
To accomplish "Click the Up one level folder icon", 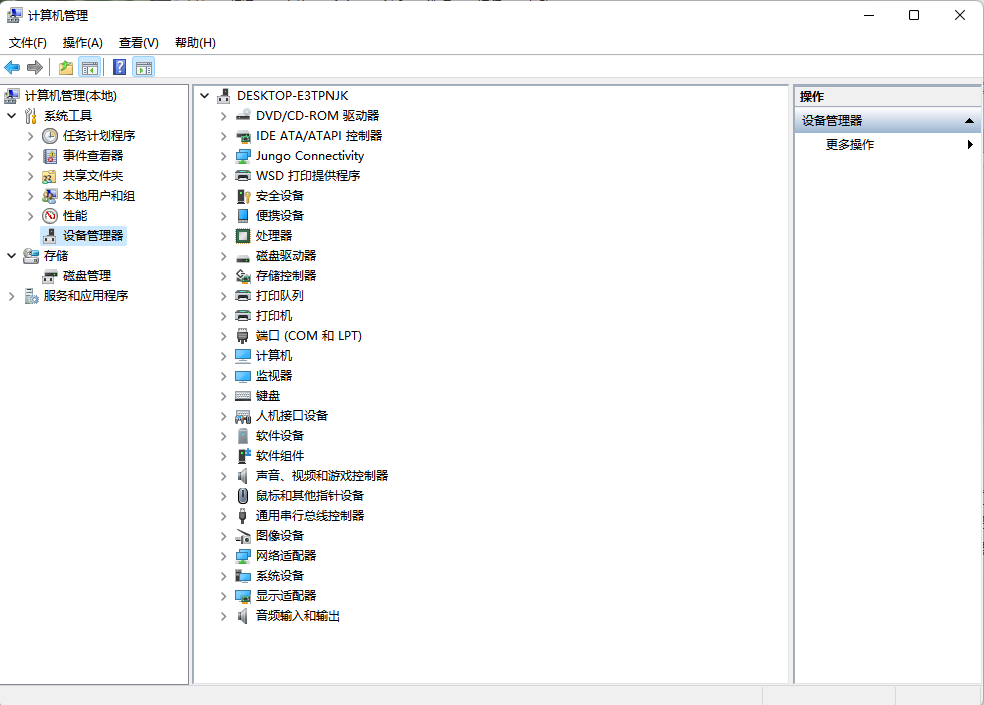I will [x=66, y=67].
